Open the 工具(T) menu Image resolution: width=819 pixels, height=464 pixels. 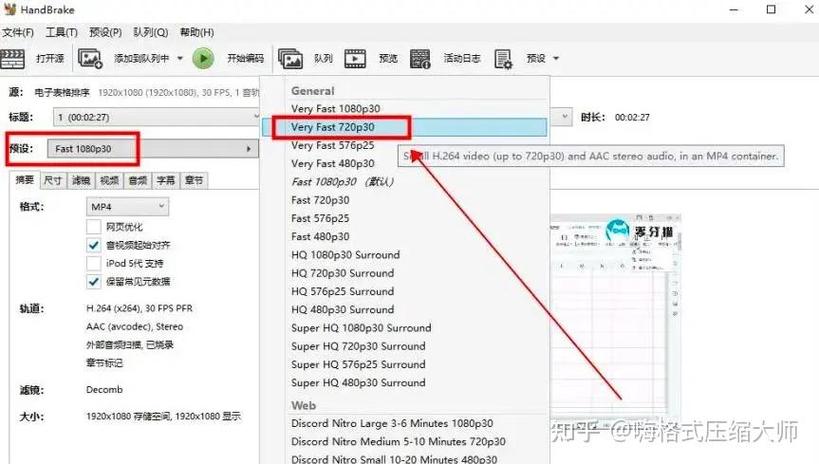(x=61, y=32)
